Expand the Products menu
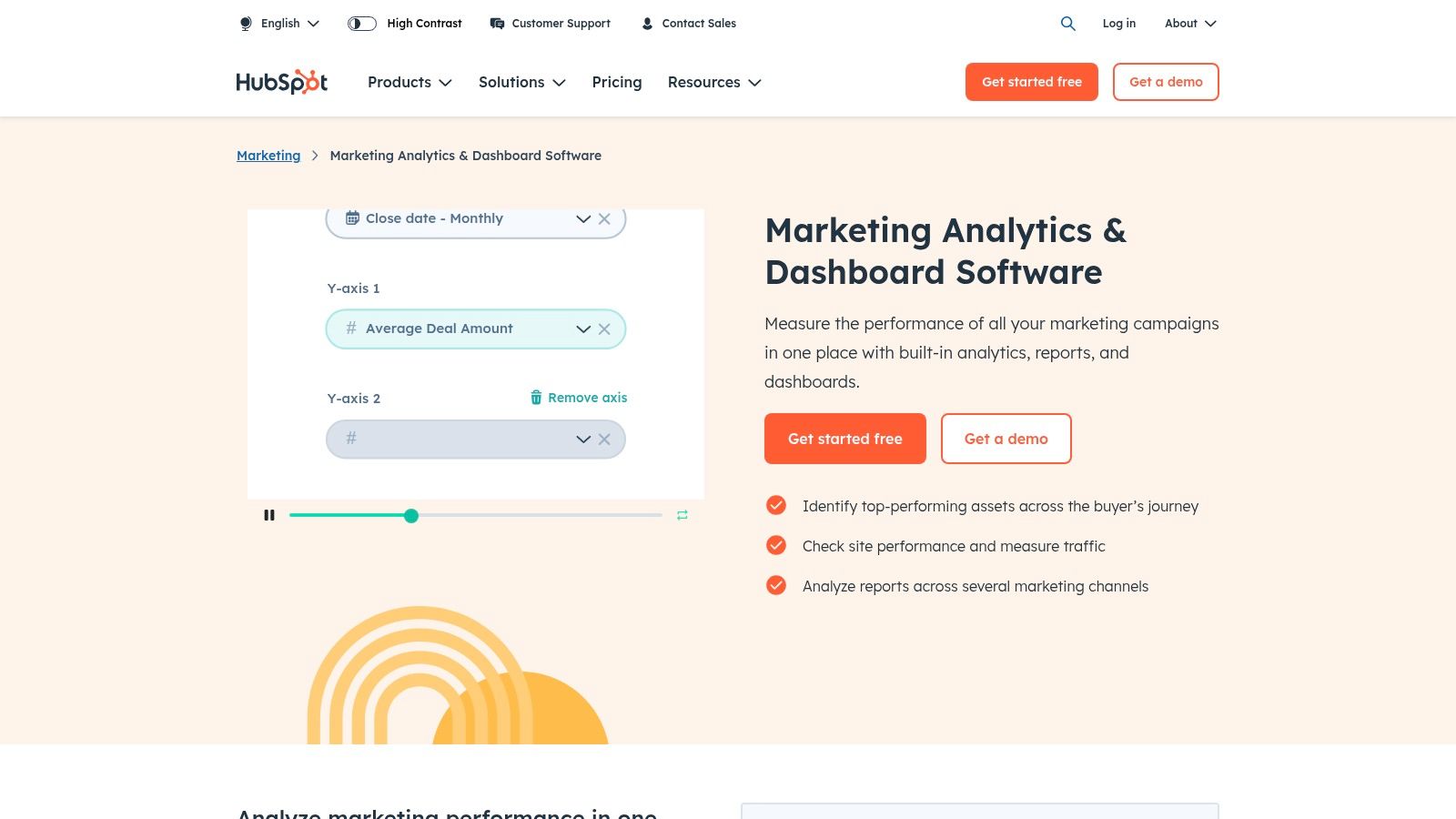This screenshot has height=819, width=1456. (x=409, y=82)
